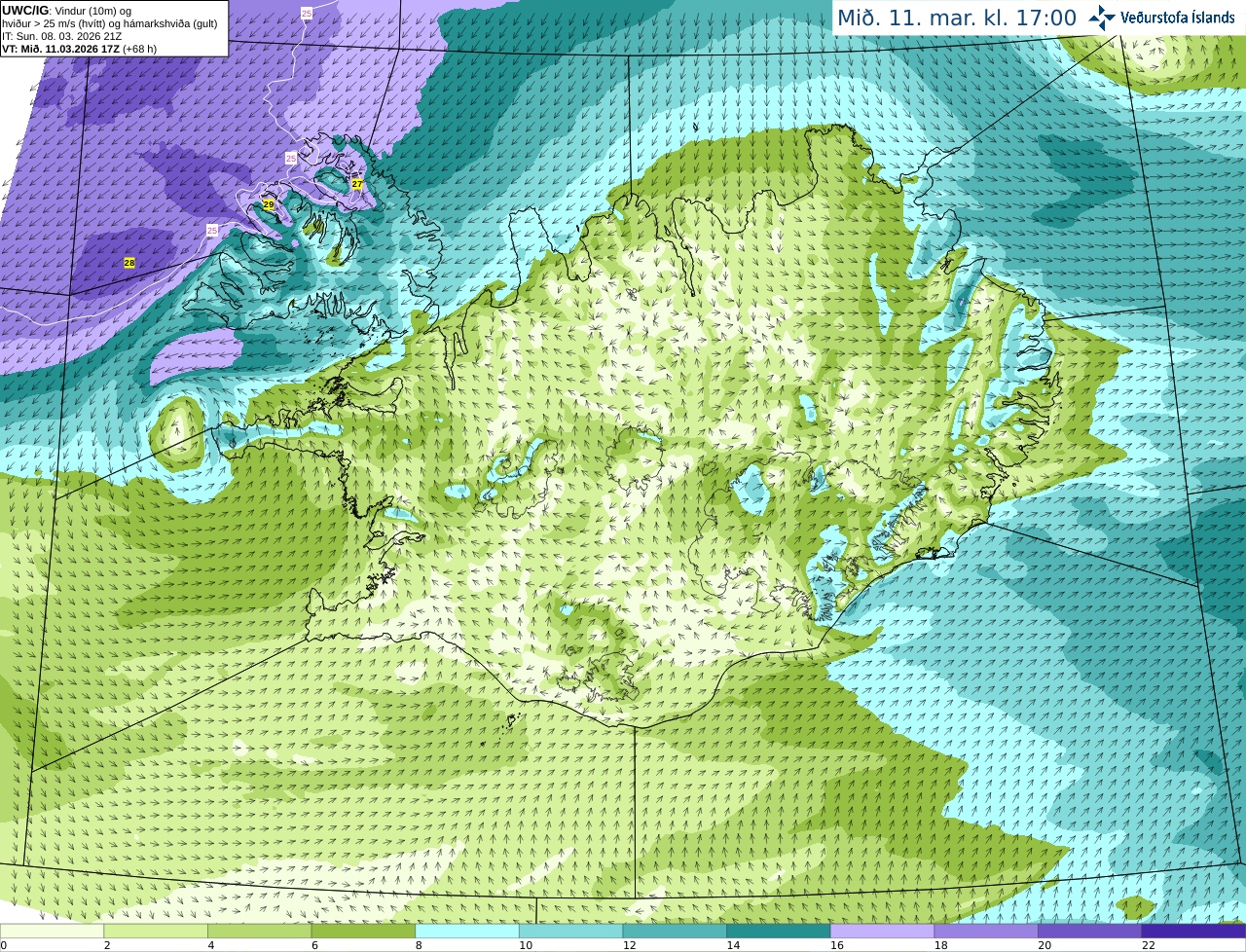Click the legend scale label '20'
Image resolution: width=1246 pixels, height=952 pixels.
pyautogui.click(x=1044, y=945)
